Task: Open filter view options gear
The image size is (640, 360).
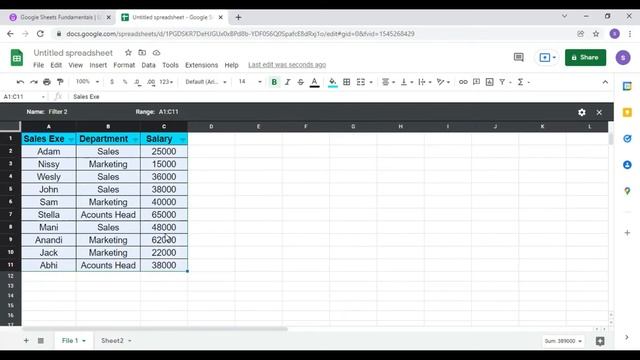Action: pyautogui.click(x=582, y=112)
